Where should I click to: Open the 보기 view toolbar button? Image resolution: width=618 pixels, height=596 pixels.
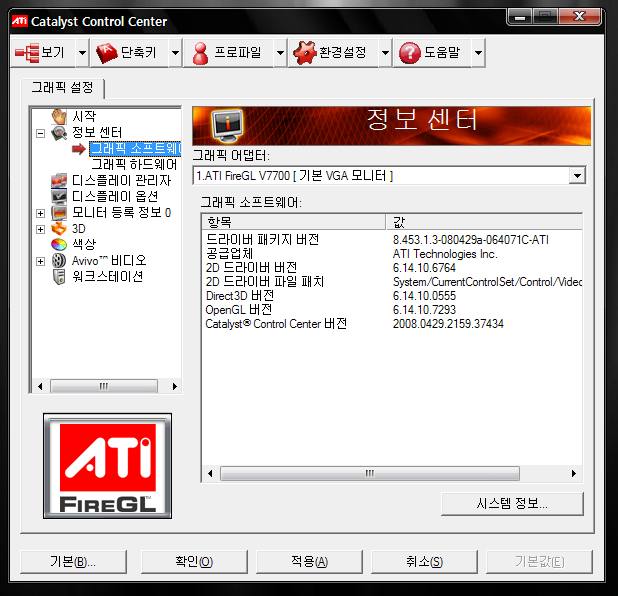coord(43,52)
